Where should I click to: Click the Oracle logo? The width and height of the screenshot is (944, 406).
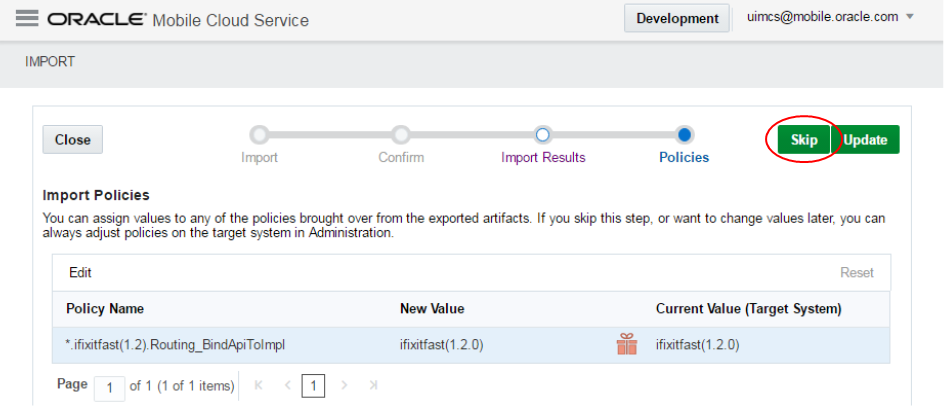pos(96,20)
